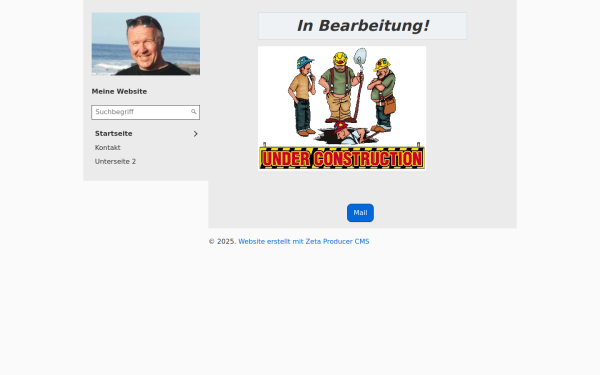600x375 pixels.
Task: Click the portrait photo in the sidebar
Action: click(146, 44)
